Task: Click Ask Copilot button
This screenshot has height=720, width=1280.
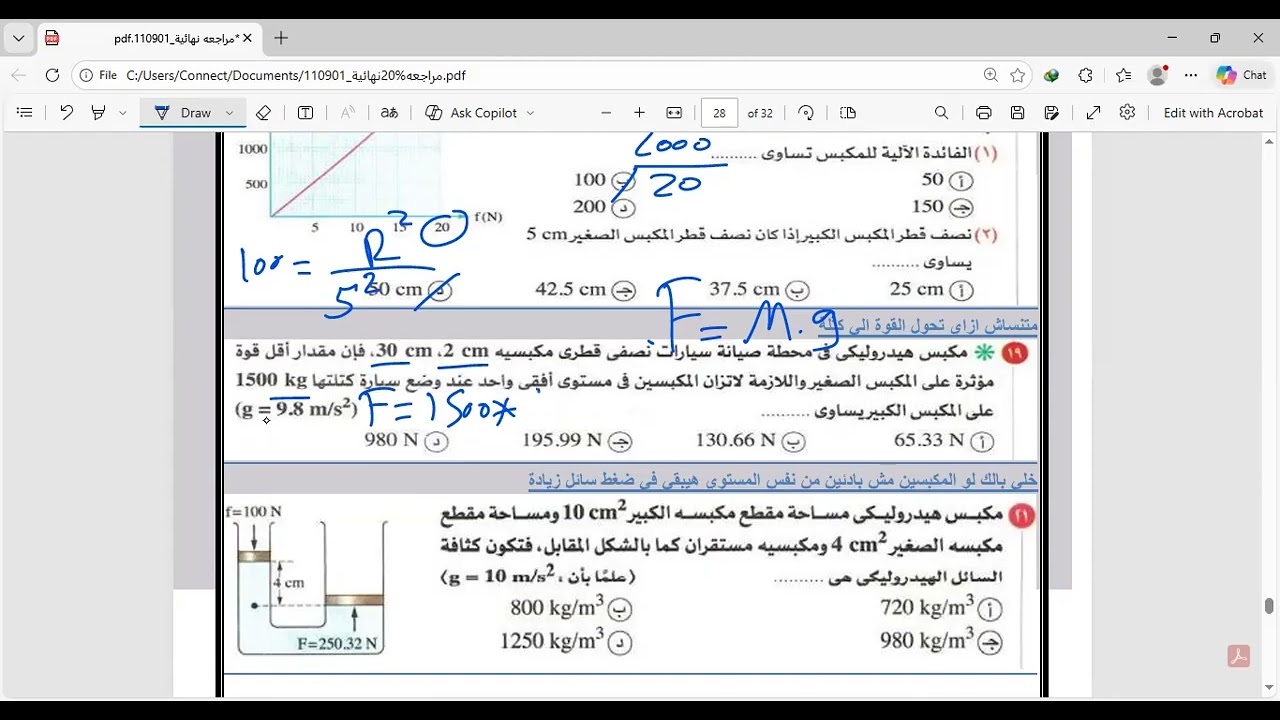Action: (471, 113)
